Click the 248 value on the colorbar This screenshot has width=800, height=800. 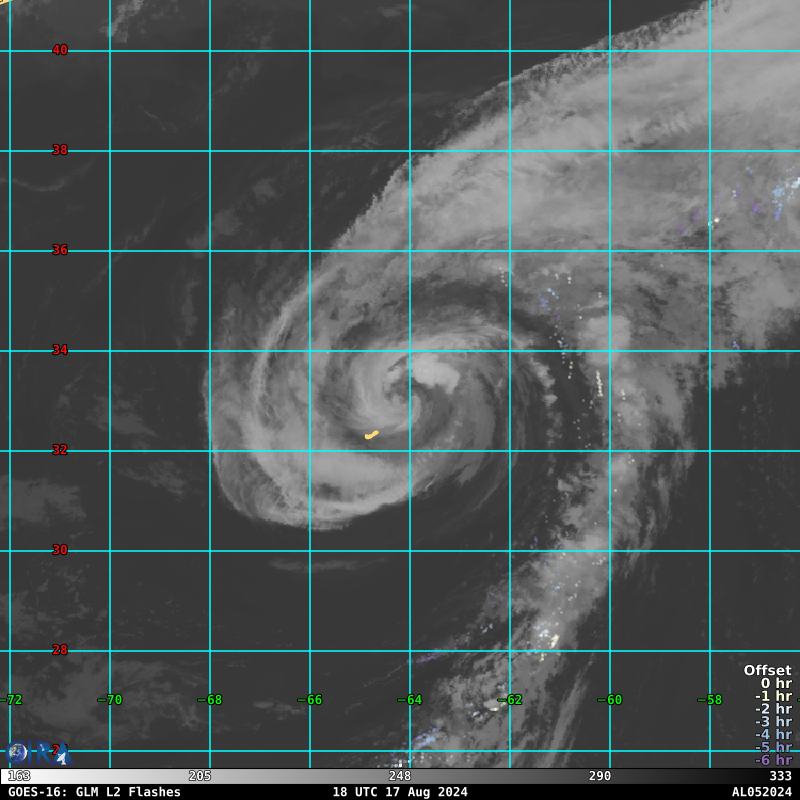pos(400,776)
